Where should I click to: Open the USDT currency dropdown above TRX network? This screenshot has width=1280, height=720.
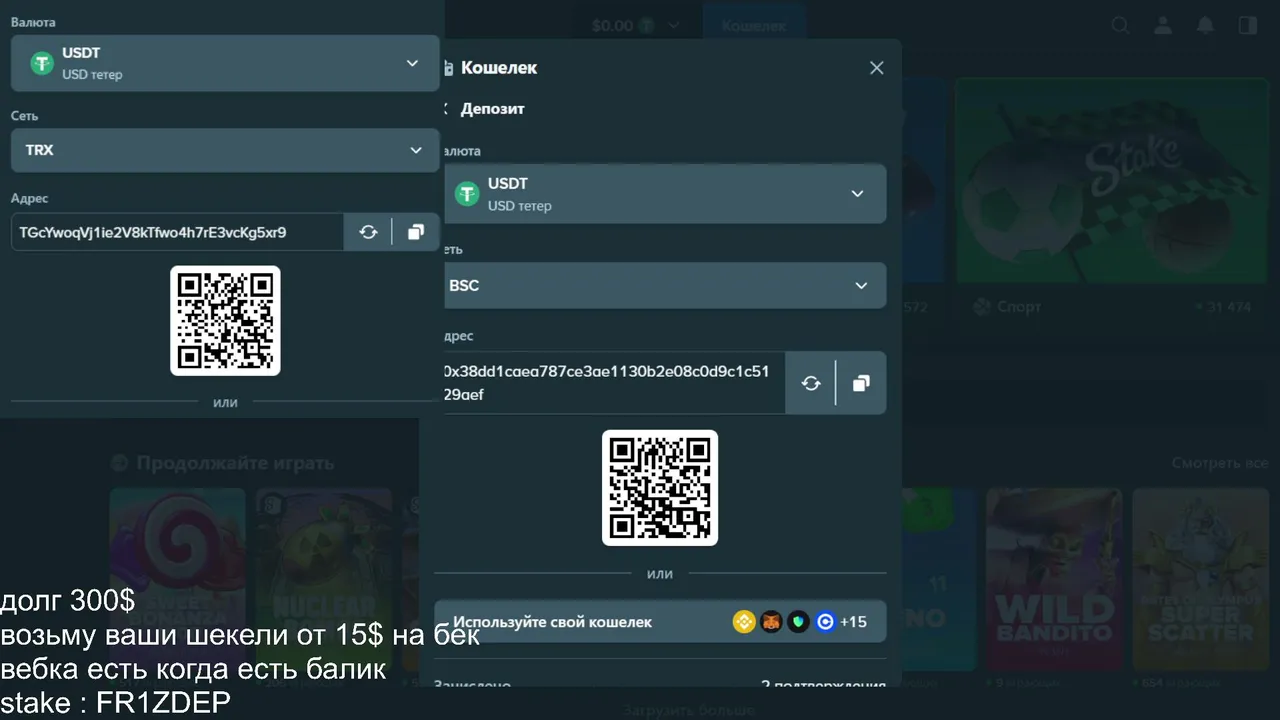pyautogui.click(x=225, y=63)
